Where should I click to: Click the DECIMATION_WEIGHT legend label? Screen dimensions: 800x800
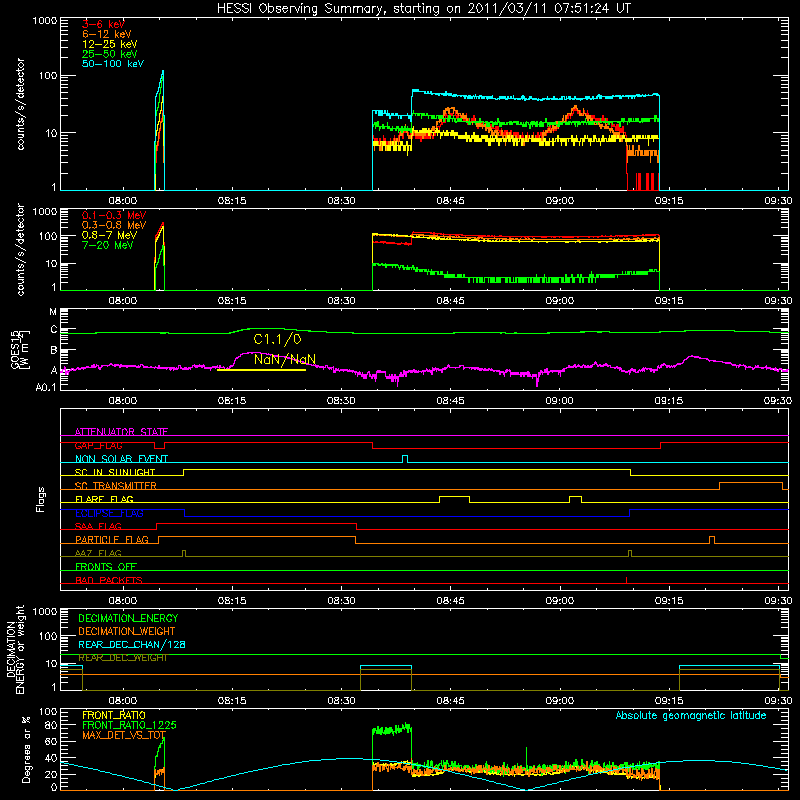click(x=127, y=631)
